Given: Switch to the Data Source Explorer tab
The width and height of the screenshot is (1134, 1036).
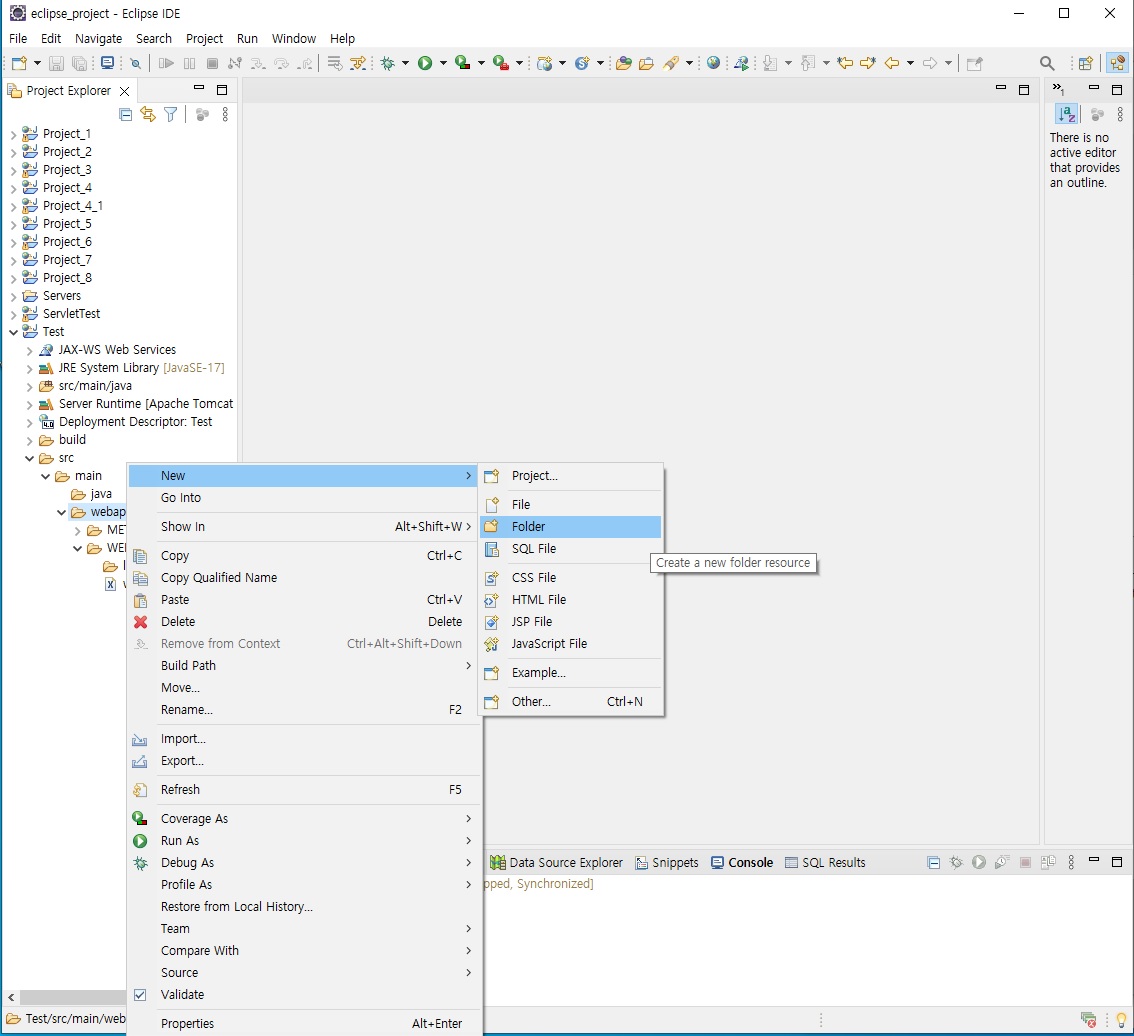Looking at the screenshot, I should pos(555,862).
